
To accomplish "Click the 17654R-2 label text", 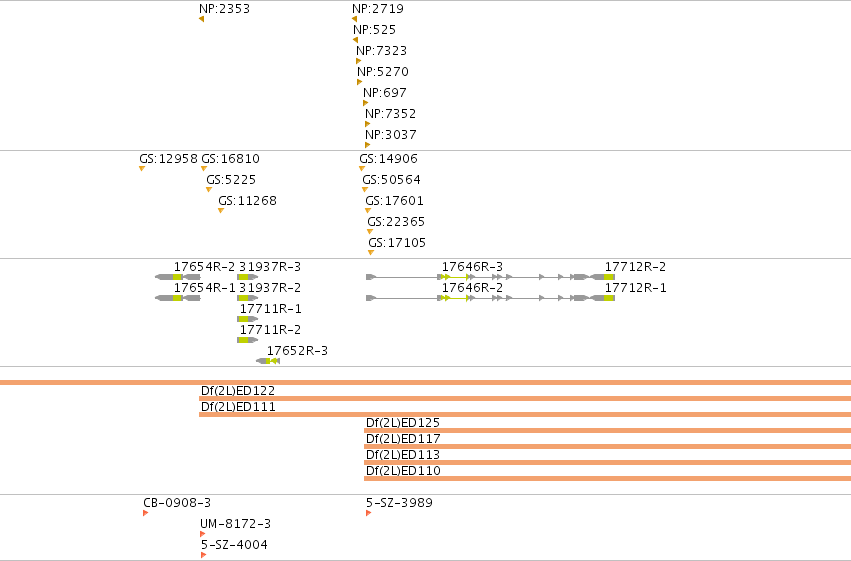I will (x=205, y=267).
